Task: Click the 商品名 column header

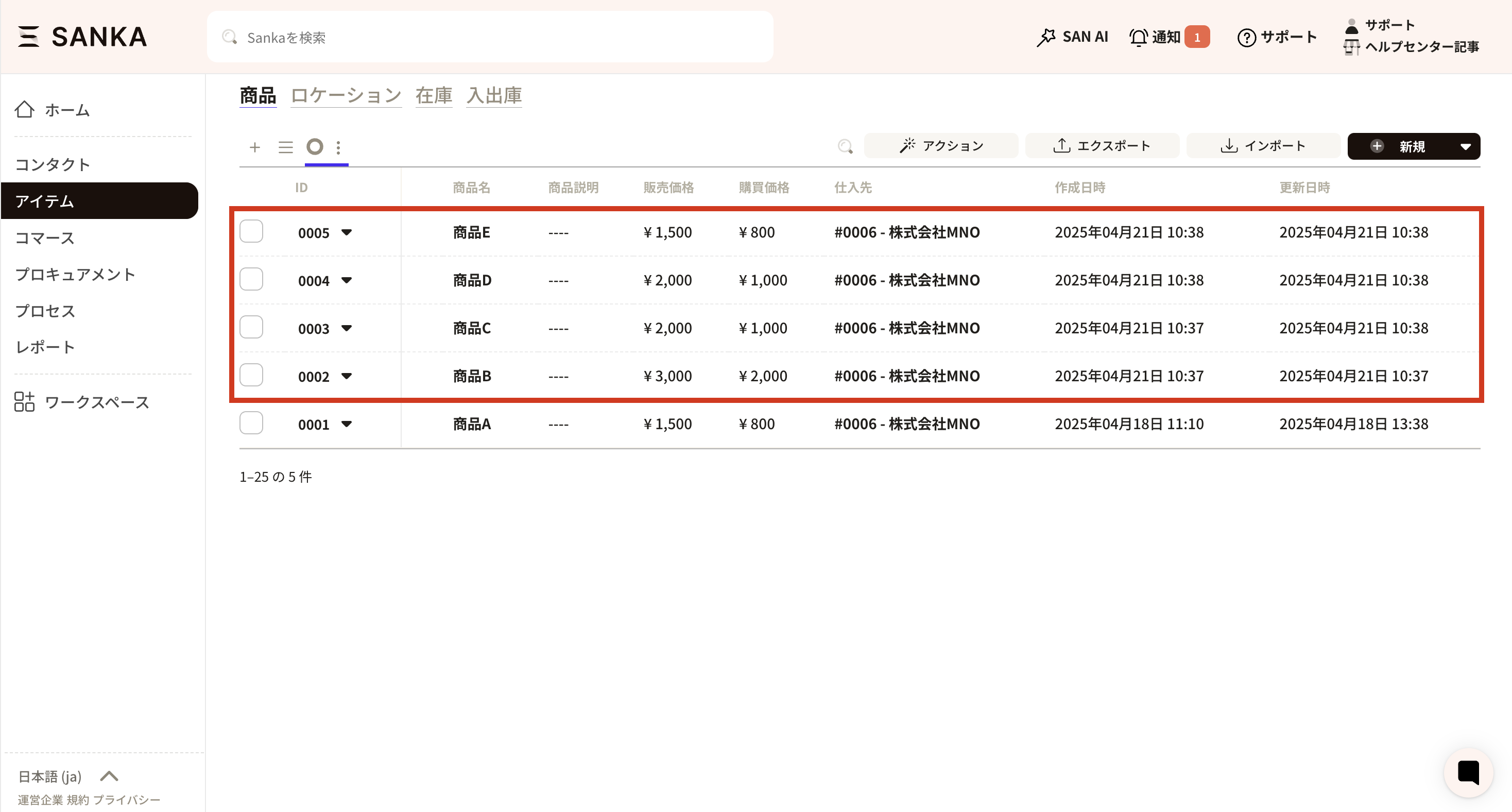Action: 471,188
